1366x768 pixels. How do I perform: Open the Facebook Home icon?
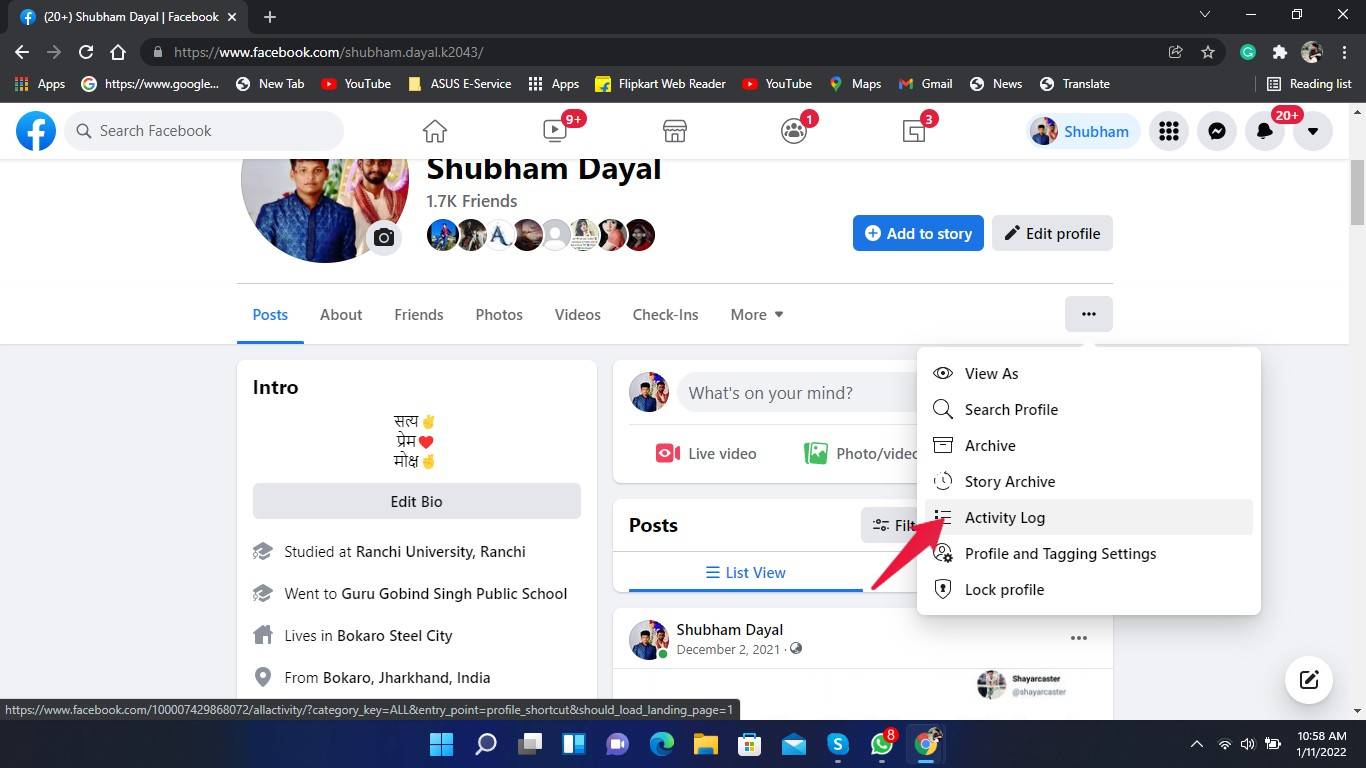[434, 131]
